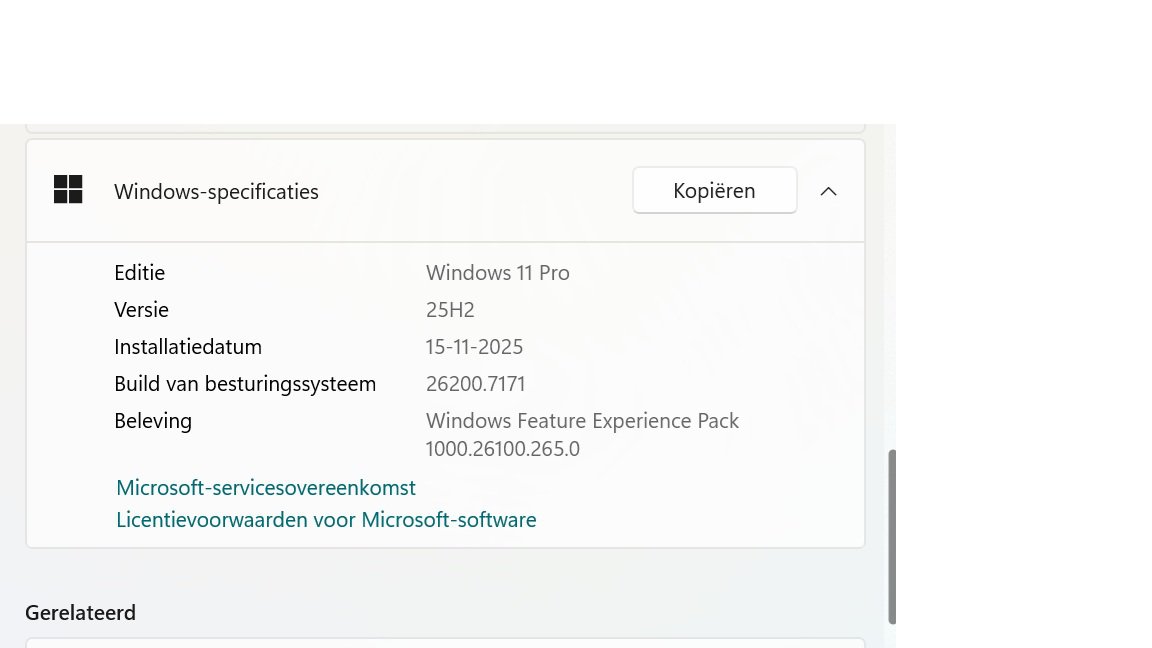Screen dimensions: 1152x648
Task: Select the Windows 11 Pro value text
Action: click(497, 273)
